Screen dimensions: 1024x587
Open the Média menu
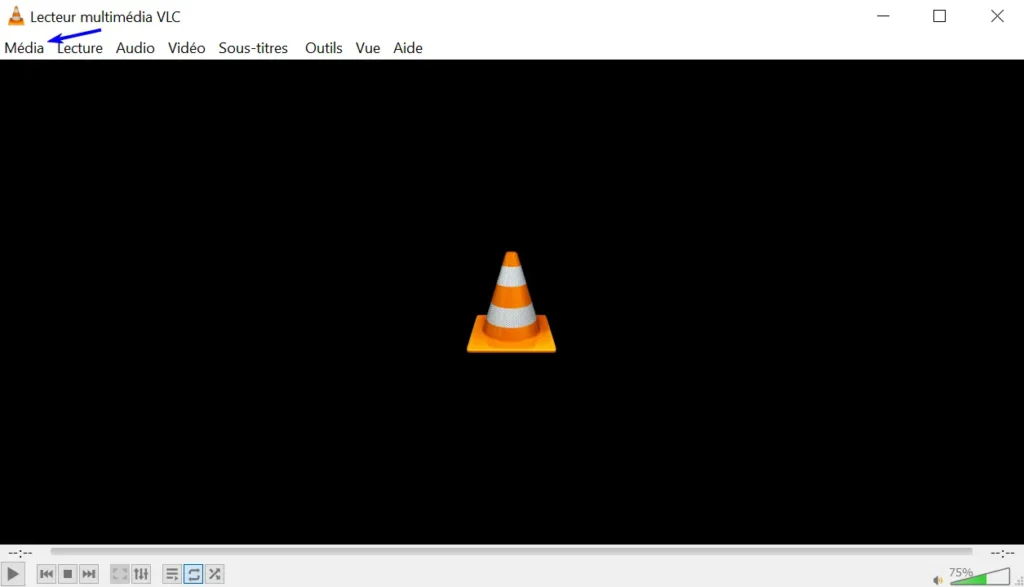[24, 47]
